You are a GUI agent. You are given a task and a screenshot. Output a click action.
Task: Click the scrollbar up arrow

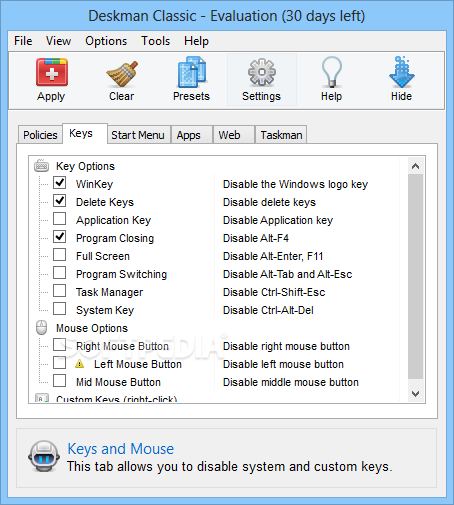point(415,166)
